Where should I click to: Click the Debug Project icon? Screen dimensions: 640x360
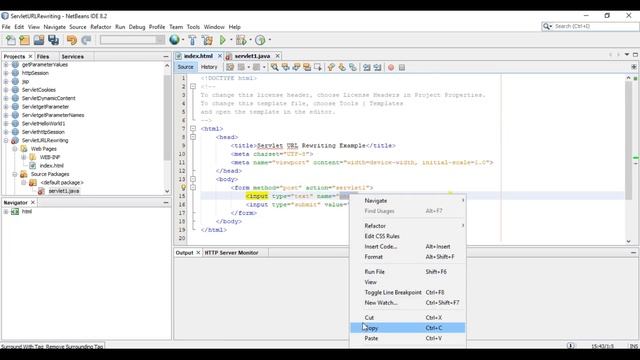pyautogui.click(x=241, y=40)
